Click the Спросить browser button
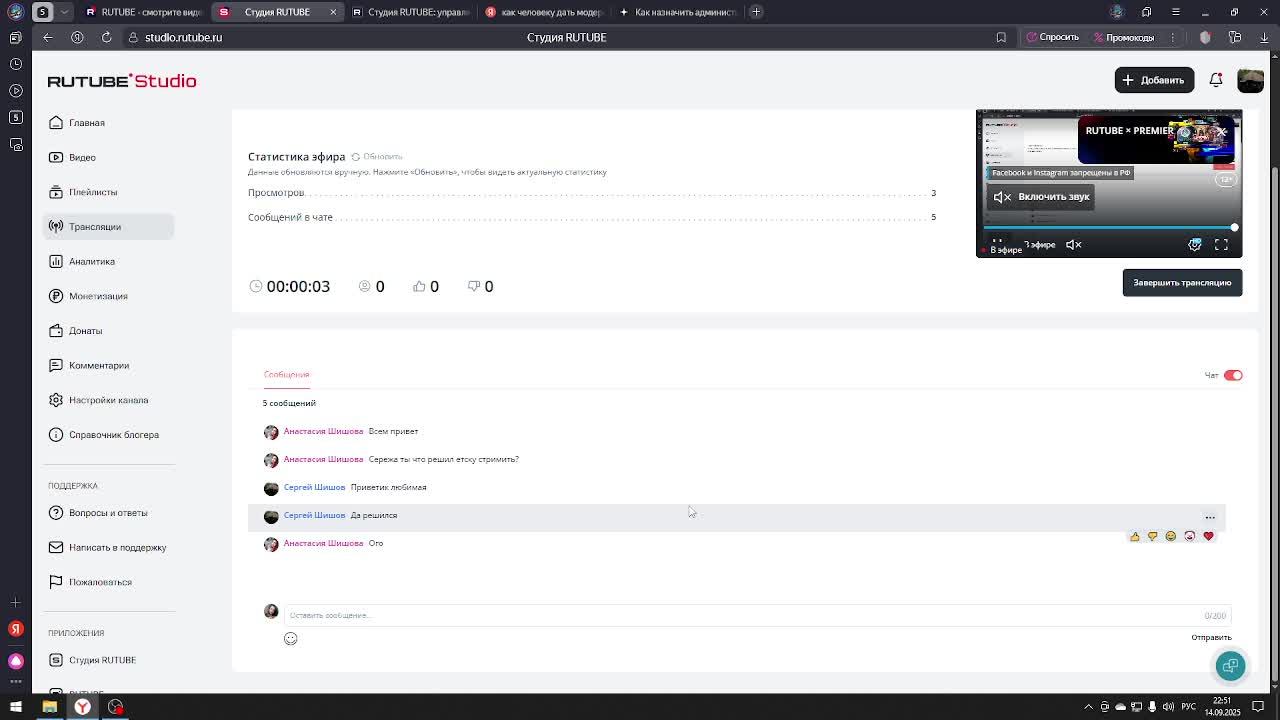Screen dimensions: 1280x720 [1052, 37]
